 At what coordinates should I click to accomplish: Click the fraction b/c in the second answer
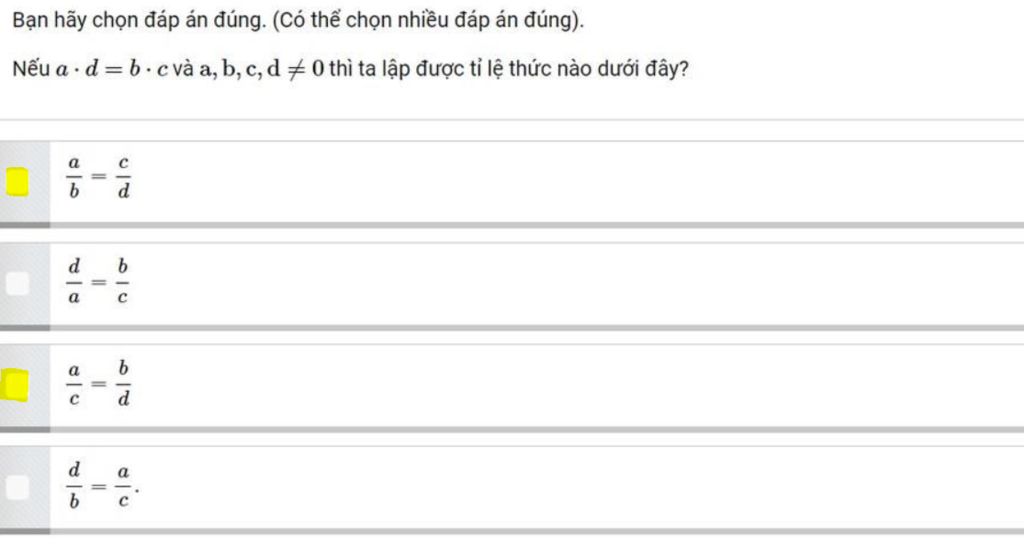pyautogui.click(x=122, y=281)
